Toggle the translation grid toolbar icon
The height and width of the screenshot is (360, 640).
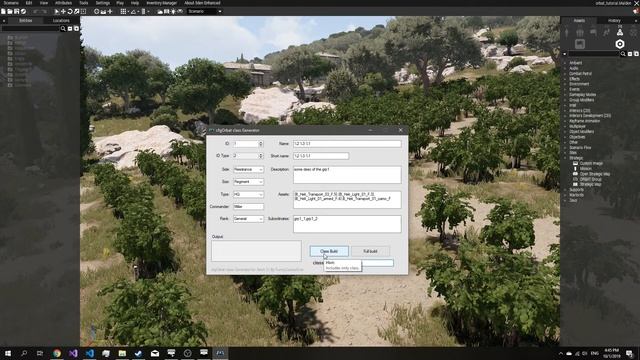click(x=123, y=11)
